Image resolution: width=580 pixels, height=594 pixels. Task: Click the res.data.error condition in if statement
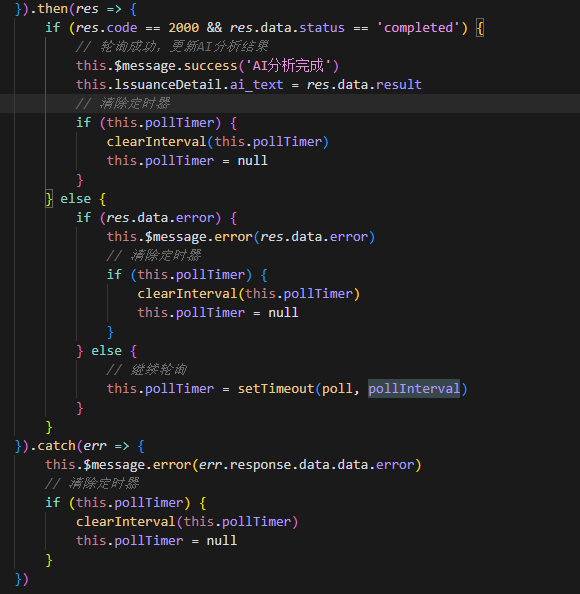tap(160, 218)
